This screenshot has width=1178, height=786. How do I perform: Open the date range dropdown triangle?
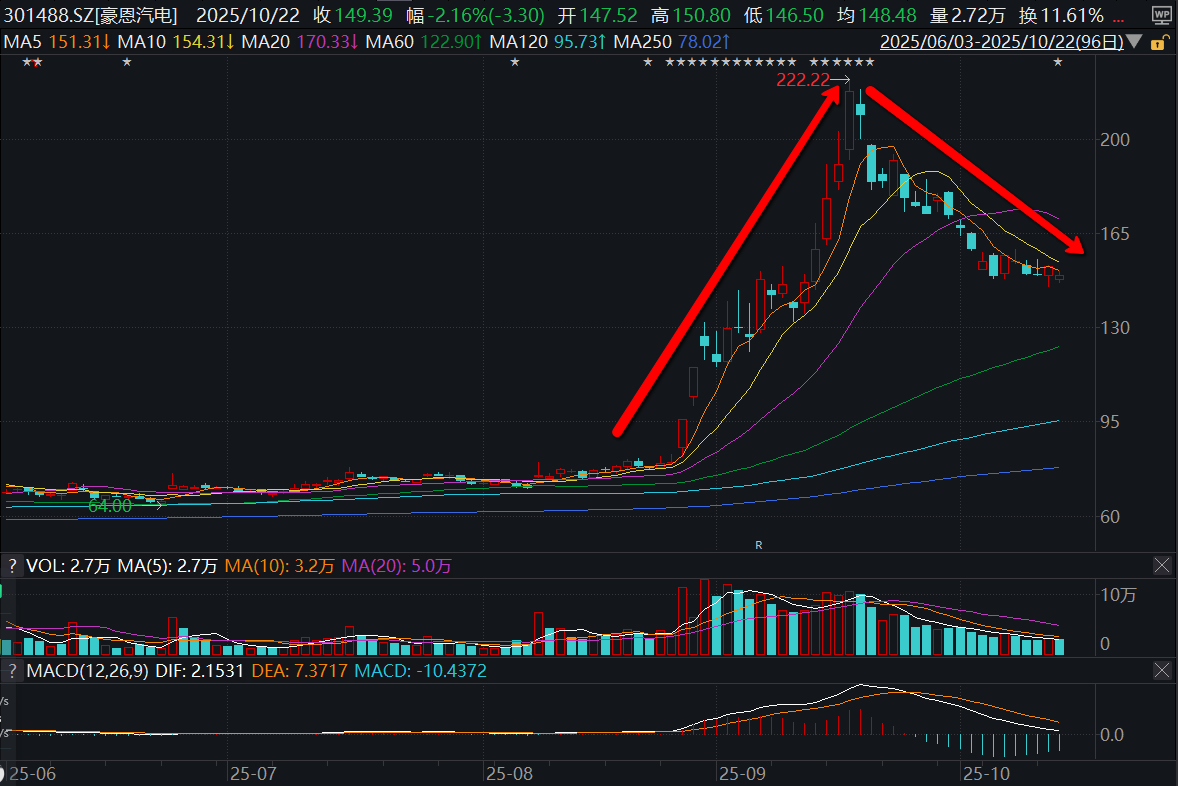[x=1133, y=43]
